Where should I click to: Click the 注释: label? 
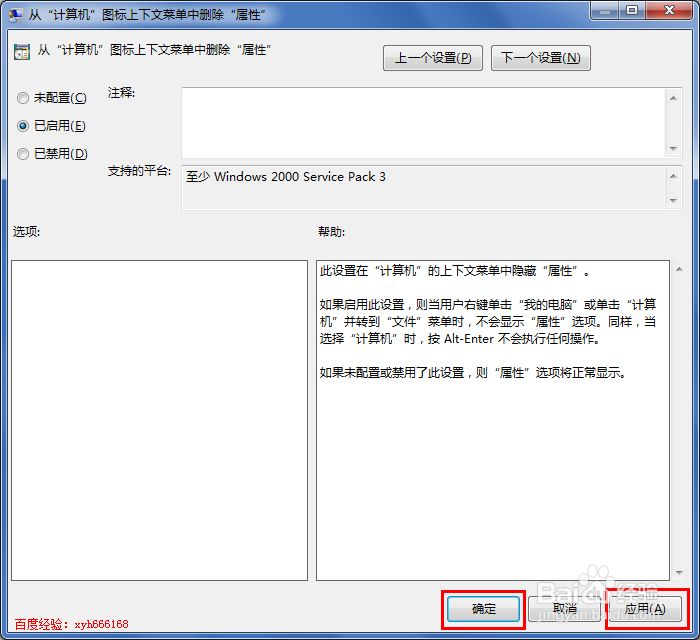pos(121,92)
